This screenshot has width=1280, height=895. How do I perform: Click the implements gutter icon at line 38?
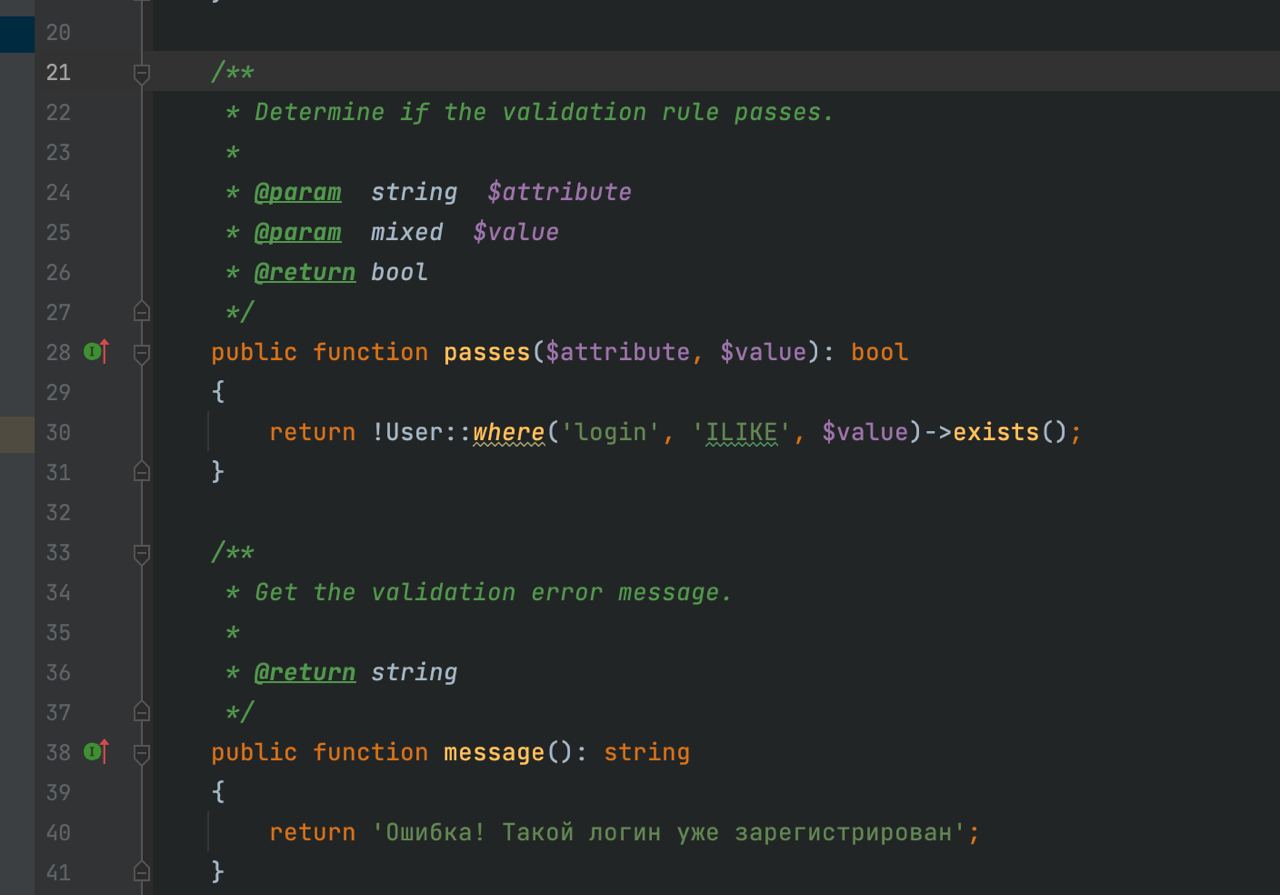pos(97,752)
